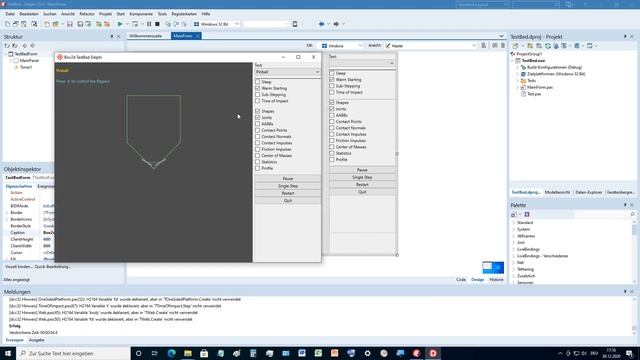Viewport: 640px width, 360px height.
Task: Open the Bearbeiten menu
Action: (x=29, y=14)
